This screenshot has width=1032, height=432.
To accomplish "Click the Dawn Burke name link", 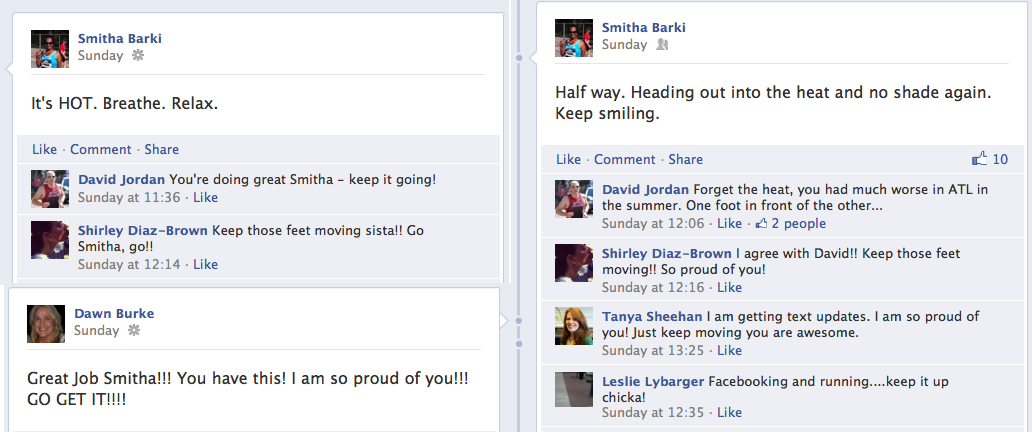I will [x=115, y=313].
